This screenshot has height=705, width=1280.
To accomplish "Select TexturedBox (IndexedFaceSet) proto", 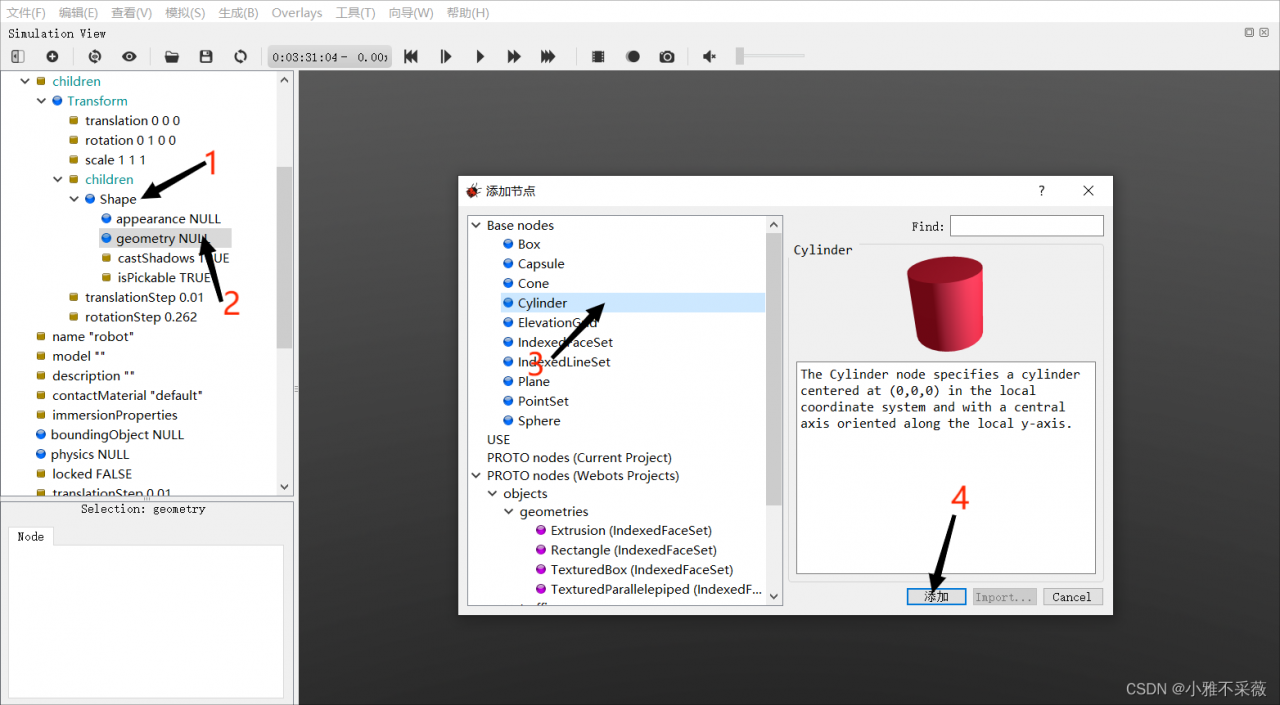I will tap(641, 570).
